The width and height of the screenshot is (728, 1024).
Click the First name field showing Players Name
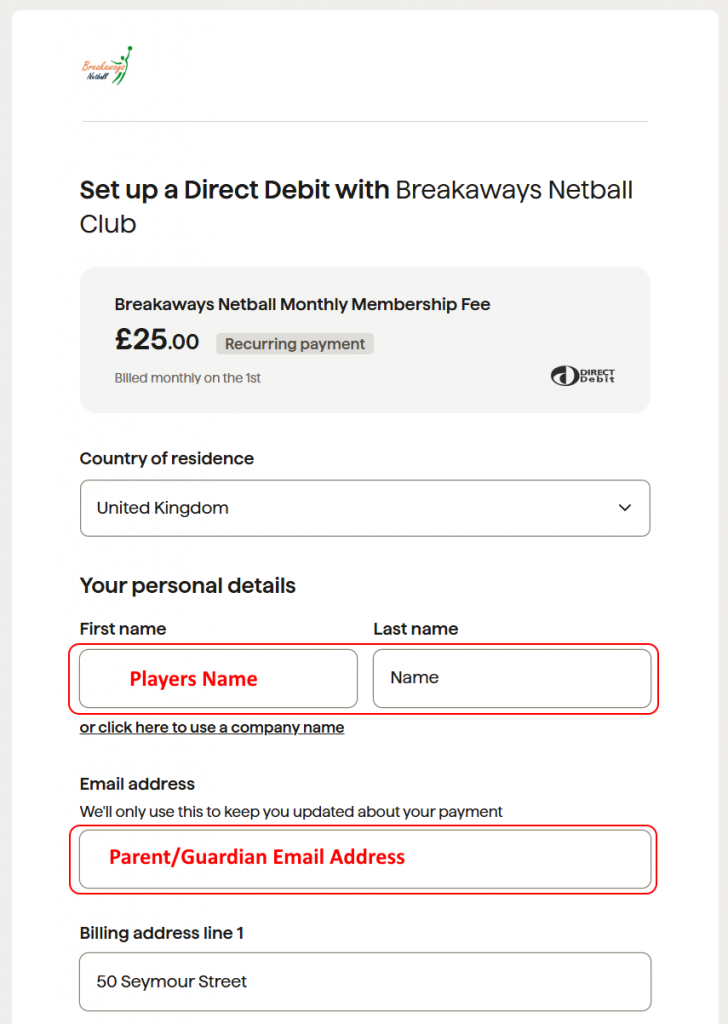(216, 679)
